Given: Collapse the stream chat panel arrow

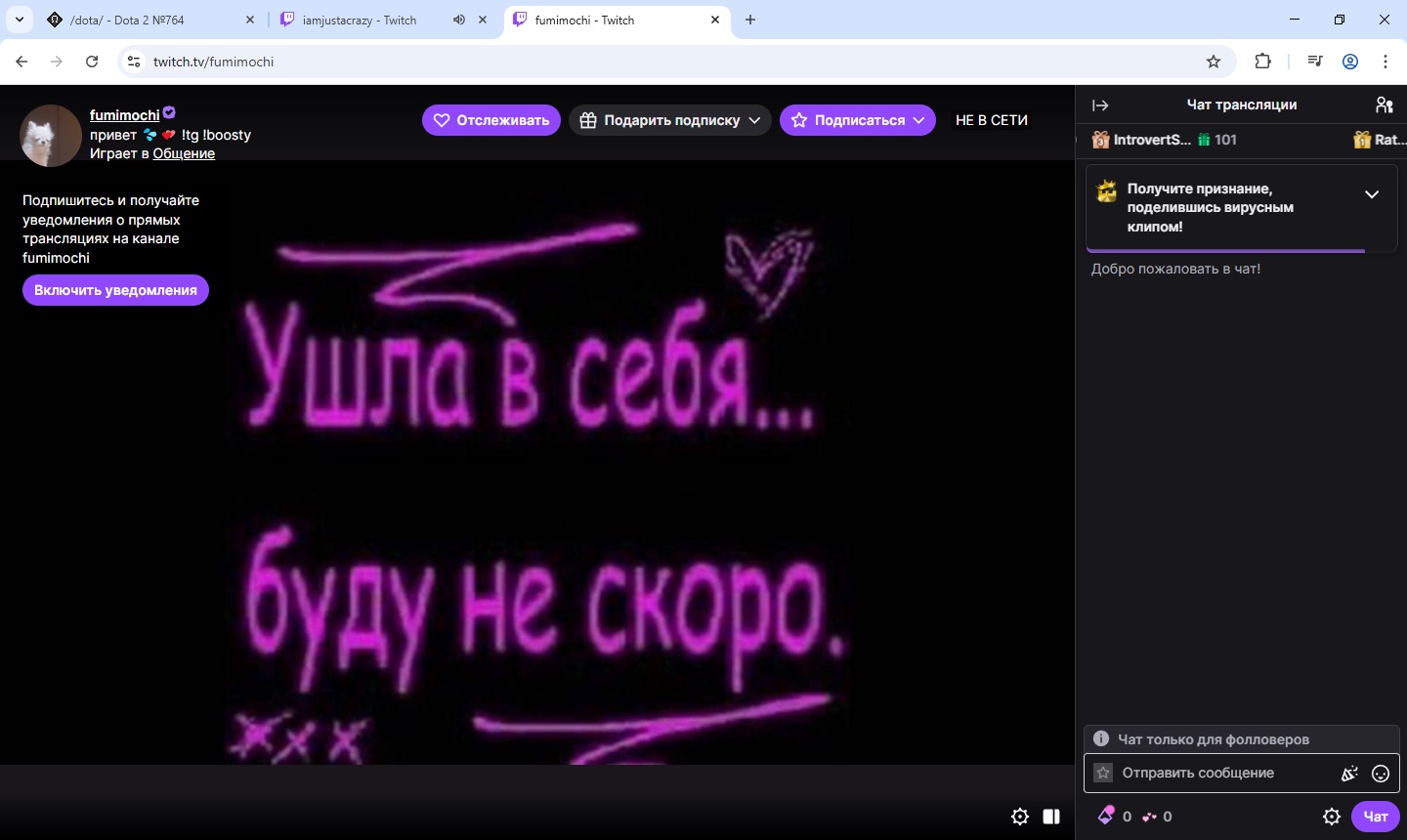Looking at the screenshot, I should coord(1100,105).
